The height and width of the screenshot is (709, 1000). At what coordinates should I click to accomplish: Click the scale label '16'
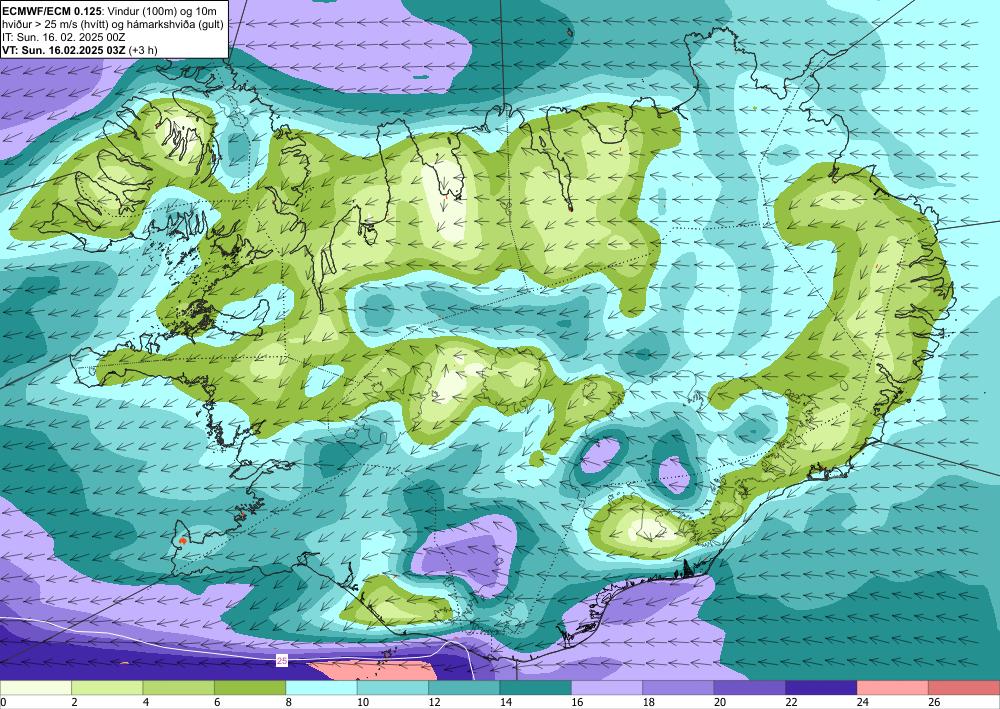pos(577,702)
